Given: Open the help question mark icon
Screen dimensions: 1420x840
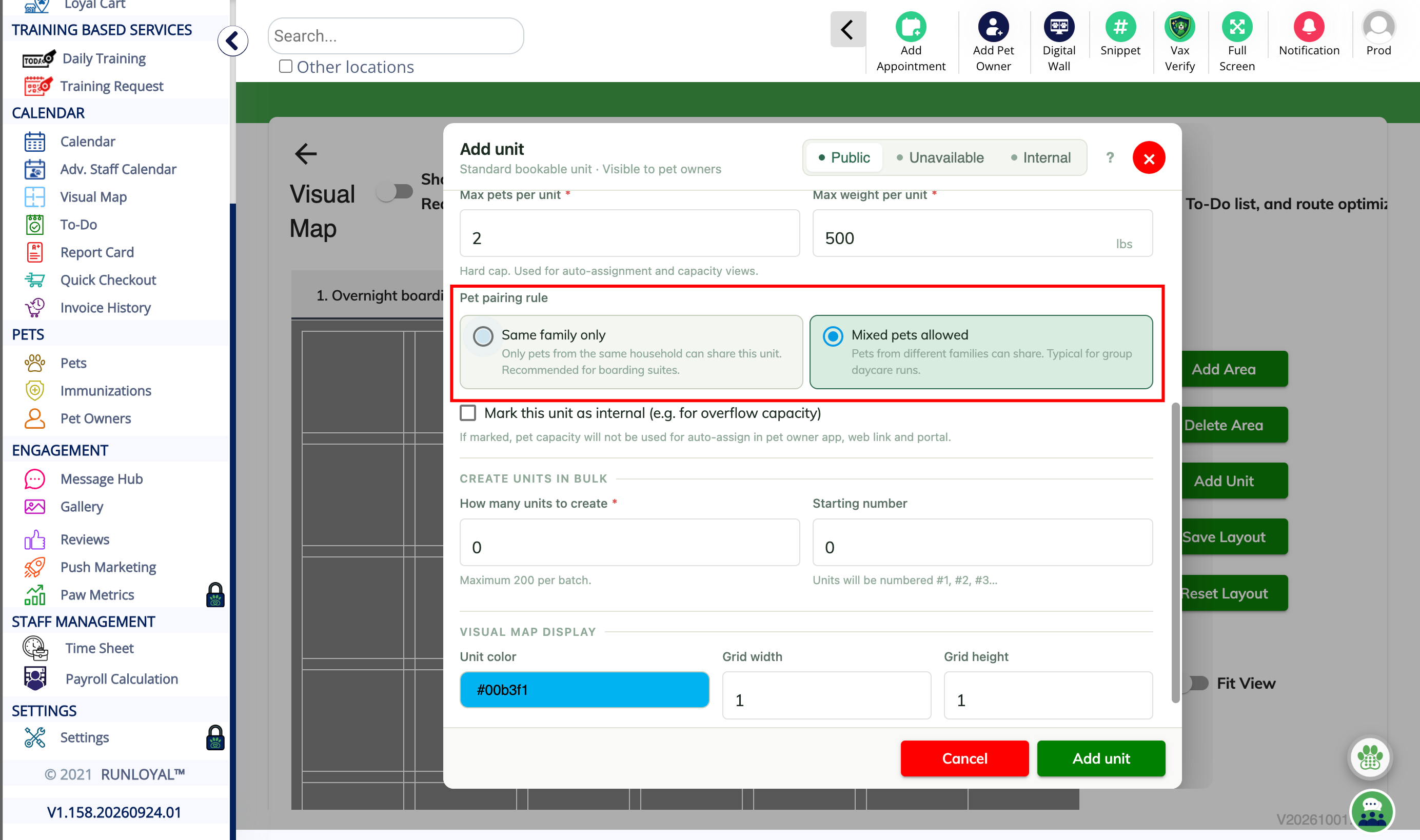Looking at the screenshot, I should pos(1110,157).
